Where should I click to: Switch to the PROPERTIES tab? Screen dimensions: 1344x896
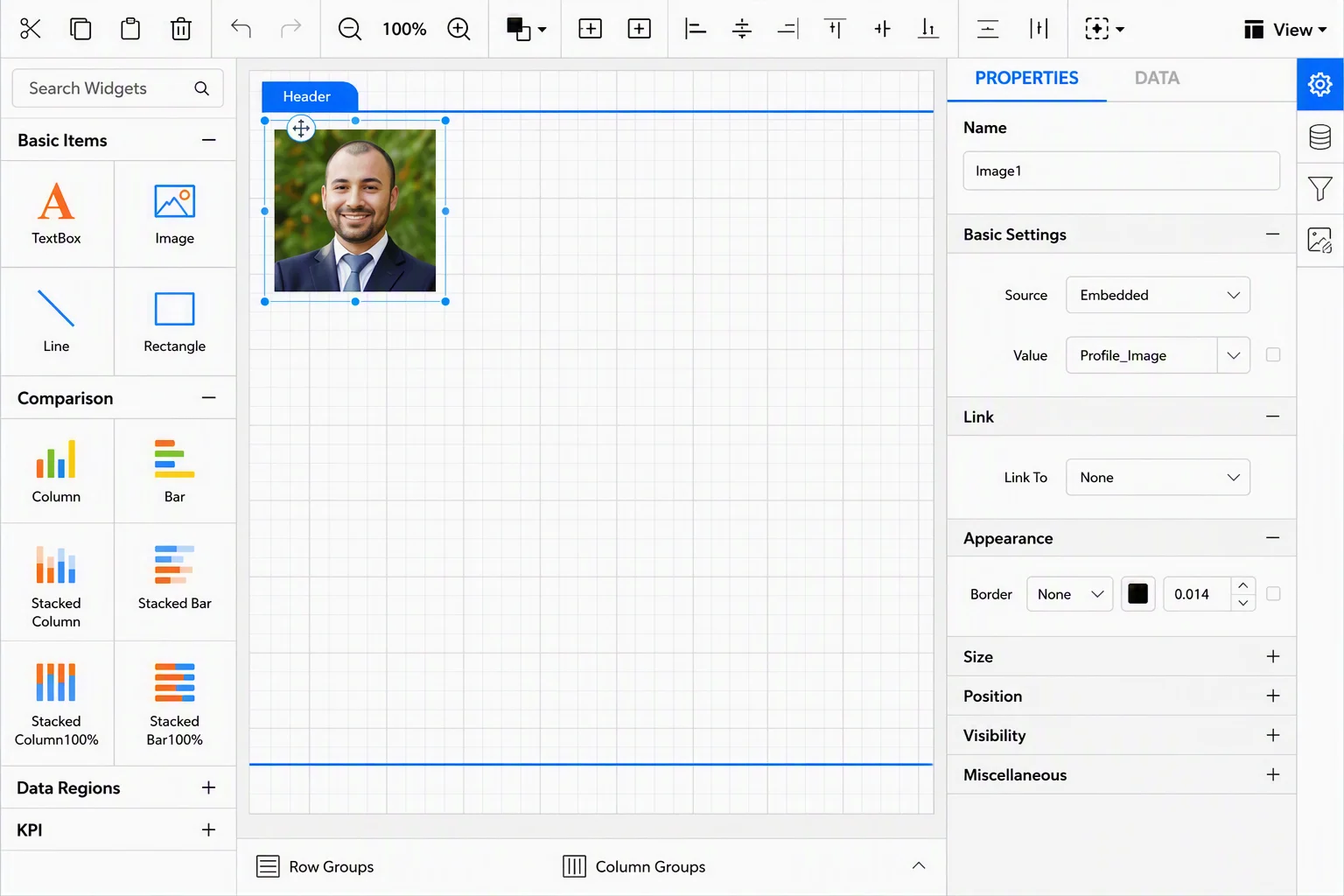click(1026, 78)
